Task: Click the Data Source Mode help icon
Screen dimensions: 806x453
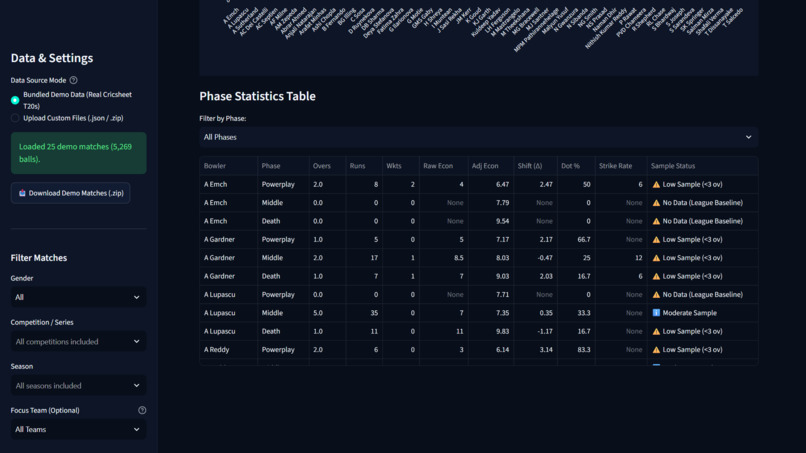Action: 74,80
